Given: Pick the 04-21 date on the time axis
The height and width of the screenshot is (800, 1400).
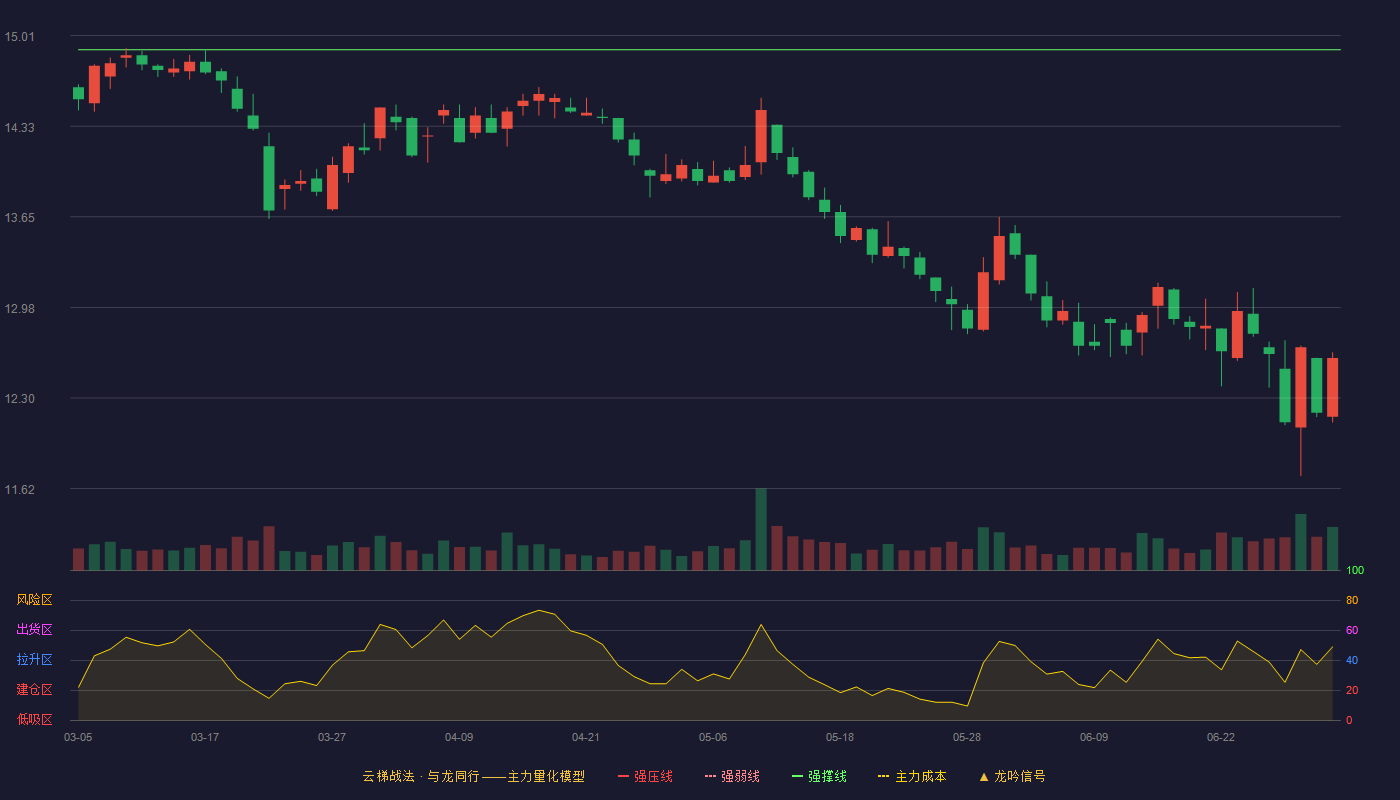Looking at the screenshot, I should click(x=586, y=737).
